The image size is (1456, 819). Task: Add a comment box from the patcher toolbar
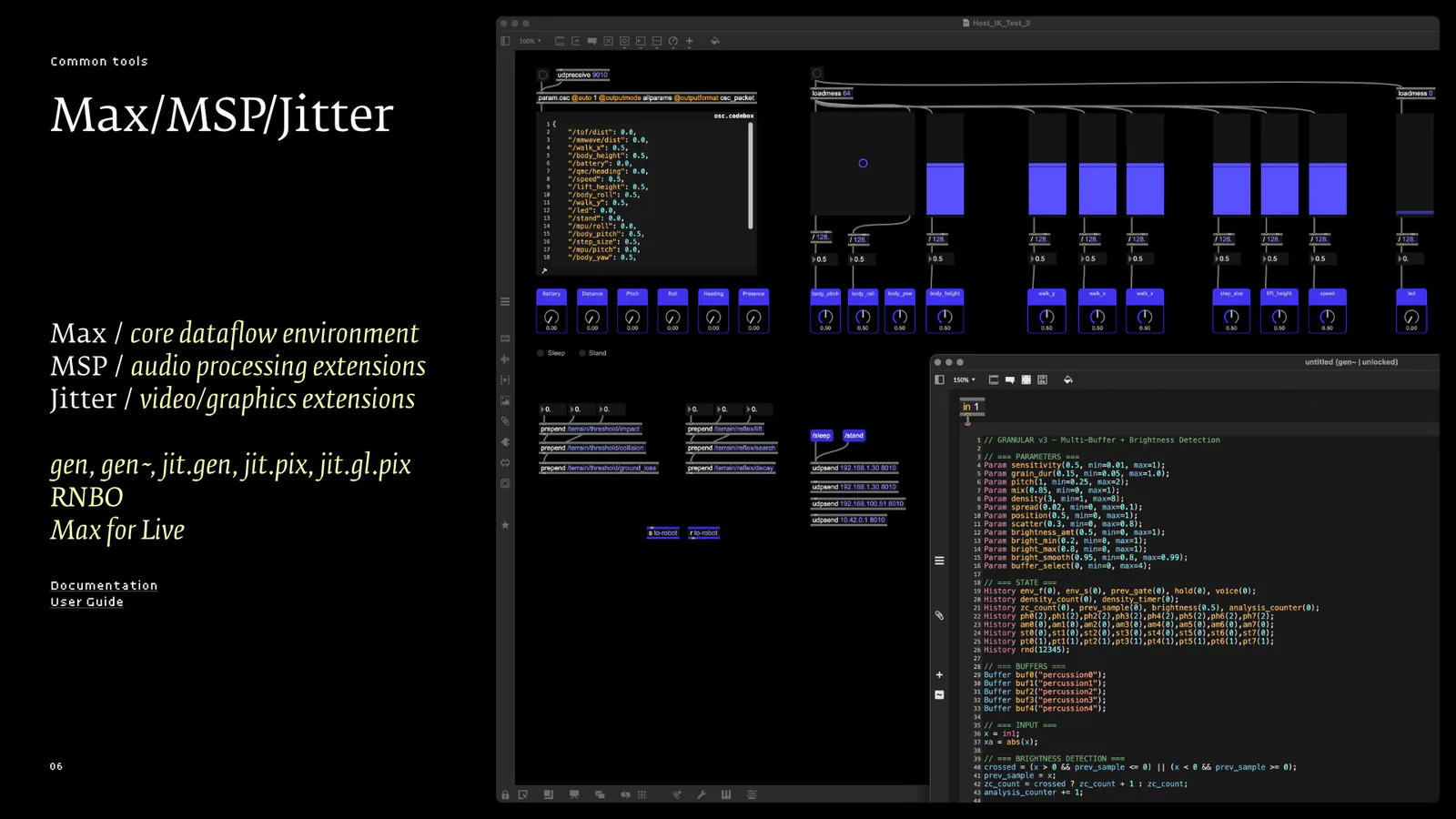pos(592,41)
